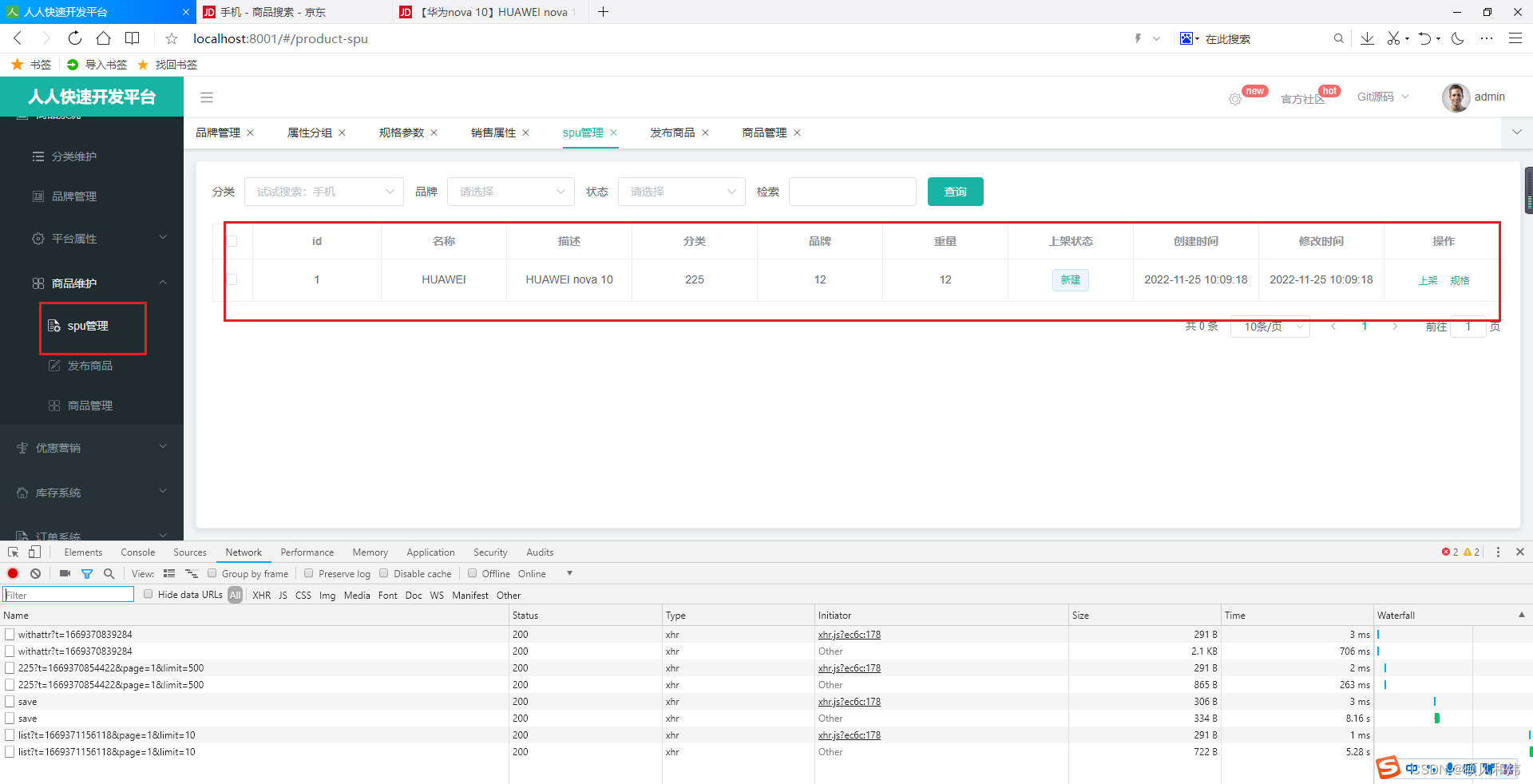Expand the 优惠营销 sidebar menu
The height and width of the screenshot is (784, 1533).
92,448
